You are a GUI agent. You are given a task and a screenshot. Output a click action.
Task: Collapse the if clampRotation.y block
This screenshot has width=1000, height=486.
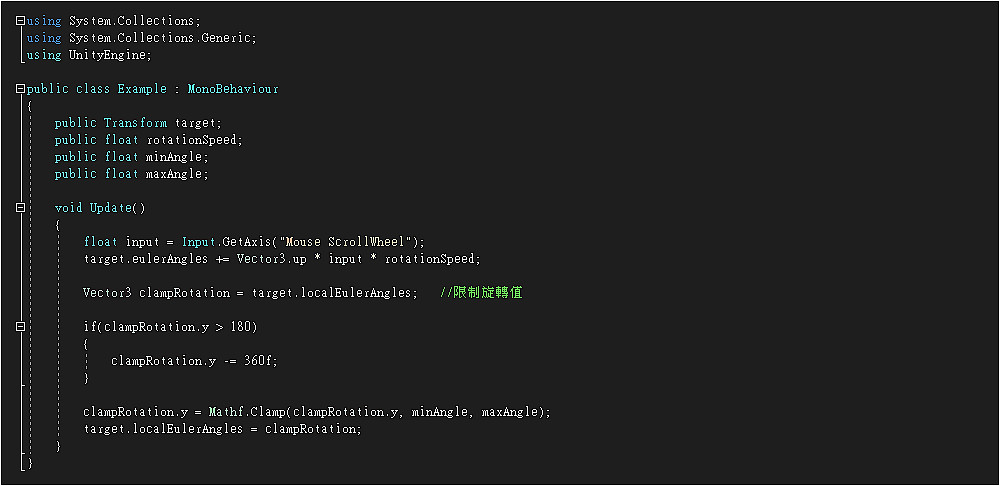click(x=20, y=327)
